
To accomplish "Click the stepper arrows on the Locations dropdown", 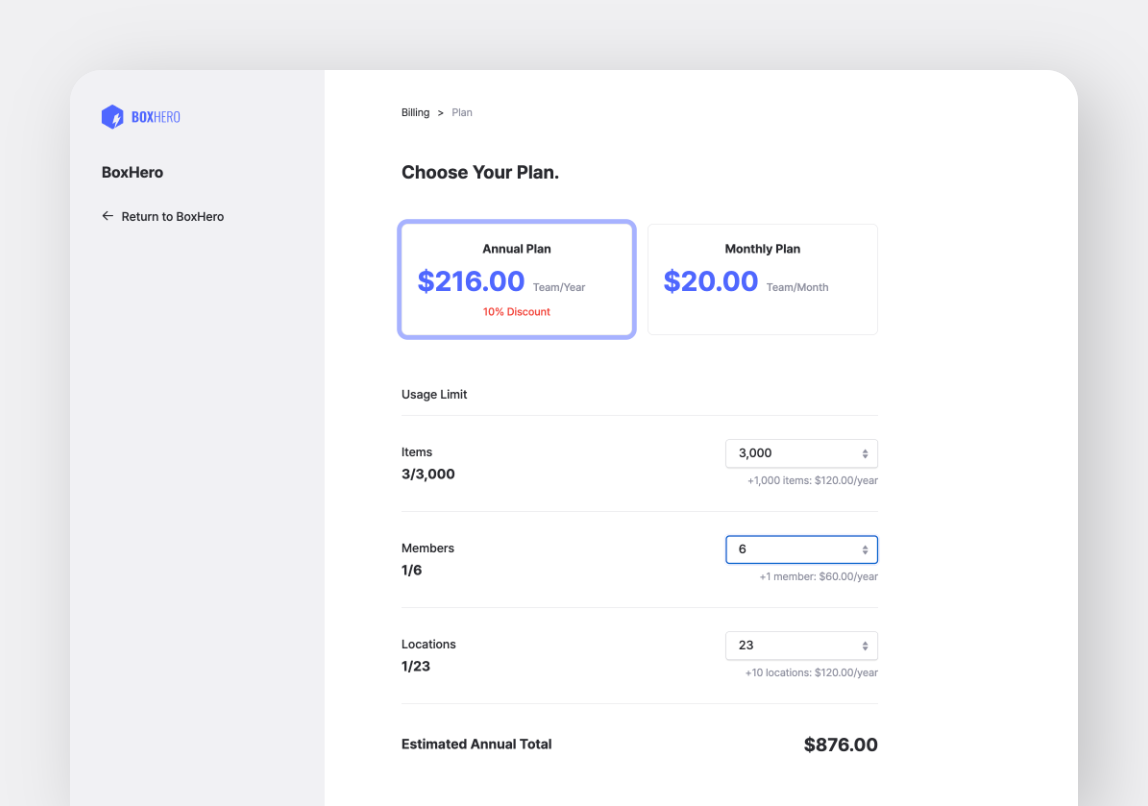I will [866, 645].
